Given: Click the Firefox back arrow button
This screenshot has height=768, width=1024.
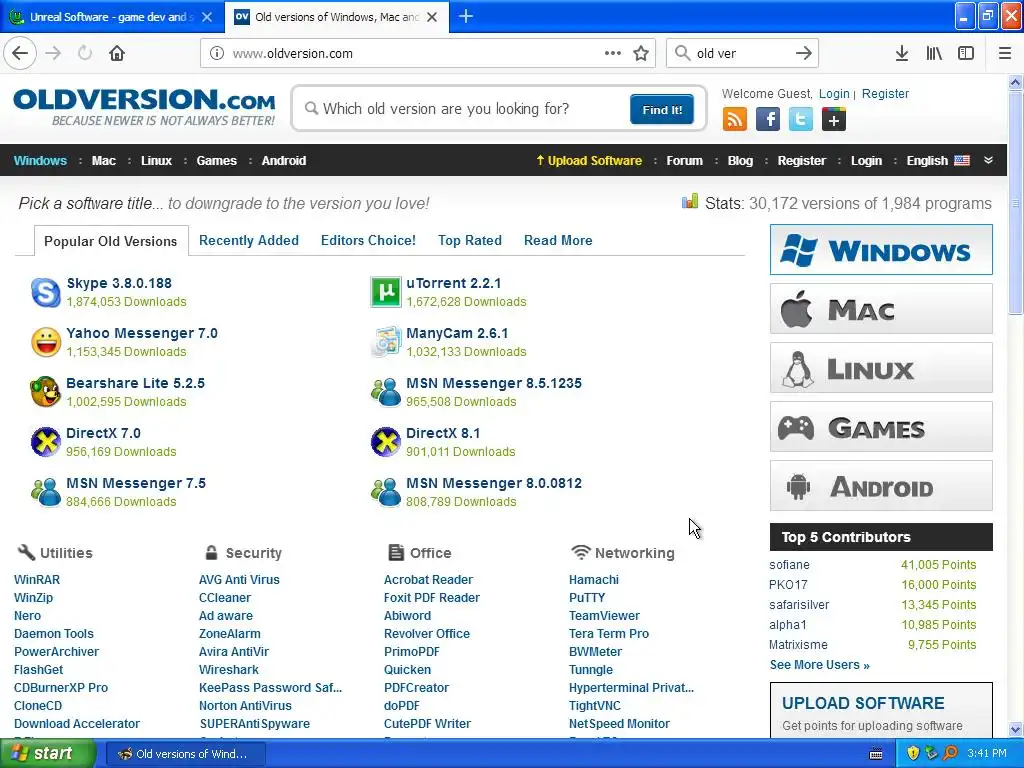Looking at the screenshot, I should 20,53.
